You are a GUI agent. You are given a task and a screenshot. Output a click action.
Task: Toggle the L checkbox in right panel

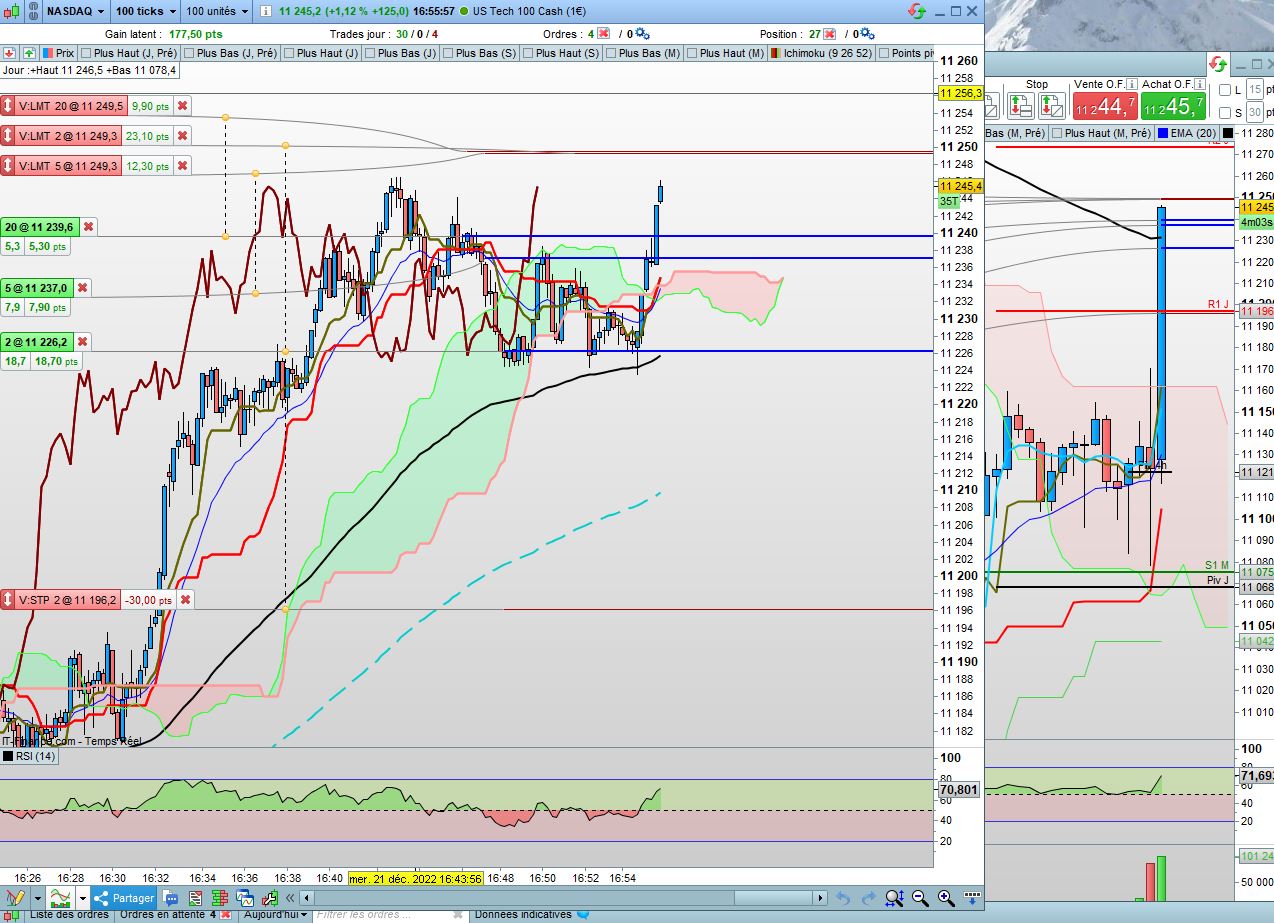tap(1225, 90)
